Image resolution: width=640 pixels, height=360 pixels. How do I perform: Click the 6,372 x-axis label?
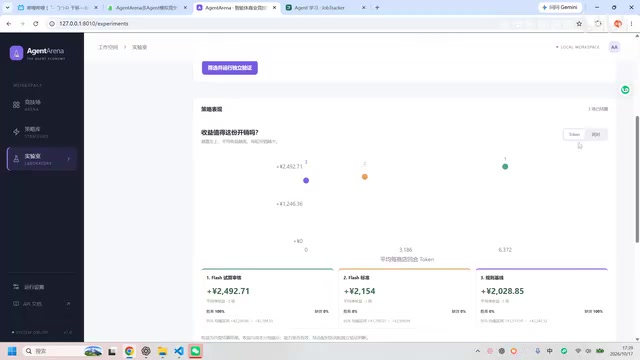coord(505,249)
